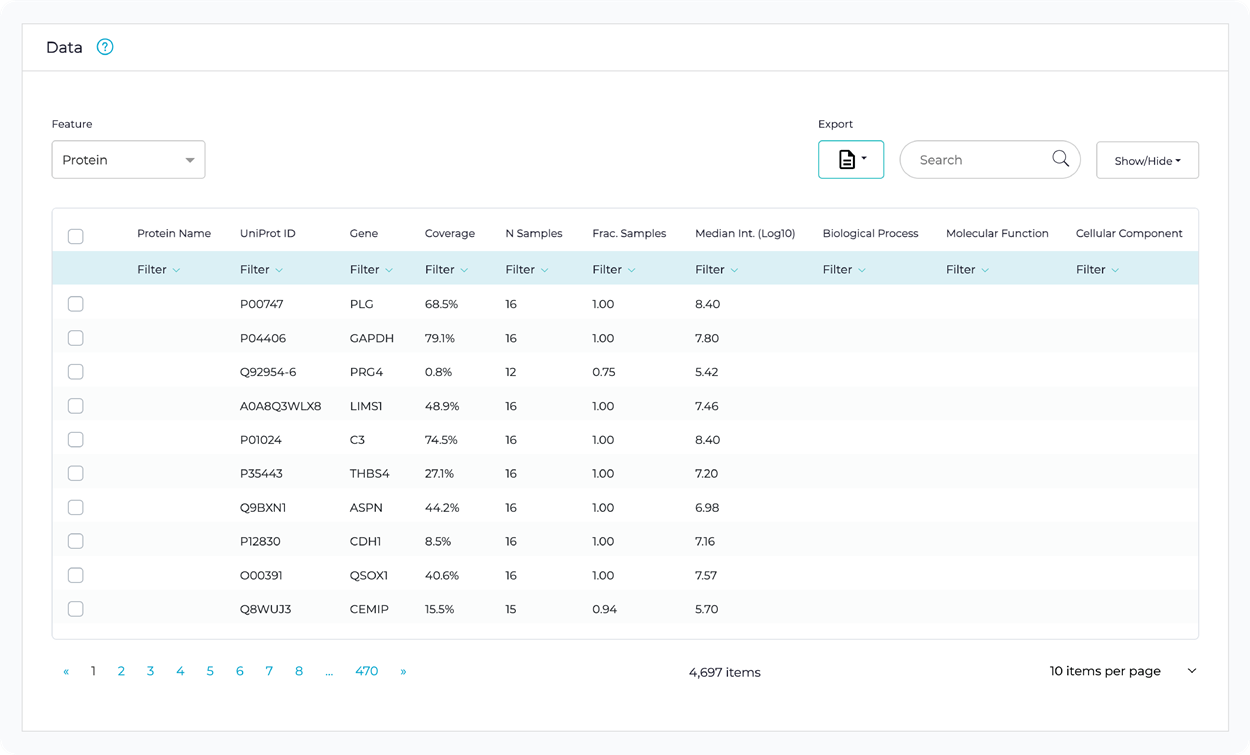Click UniProt ID Q9BXN1
Viewport: 1250px width, 755px height.
pyautogui.click(x=263, y=508)
